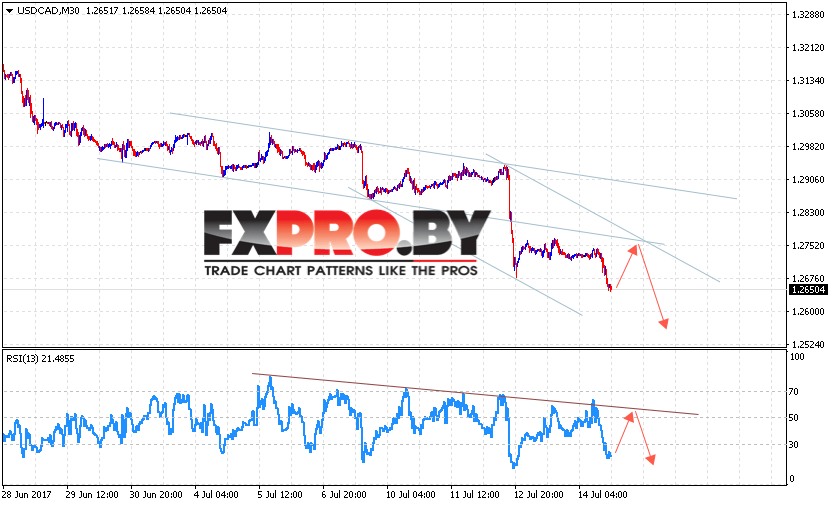Click the 12 Jul 20:00 time label
This screenshot has width=829, height=506.
point(539,495)
